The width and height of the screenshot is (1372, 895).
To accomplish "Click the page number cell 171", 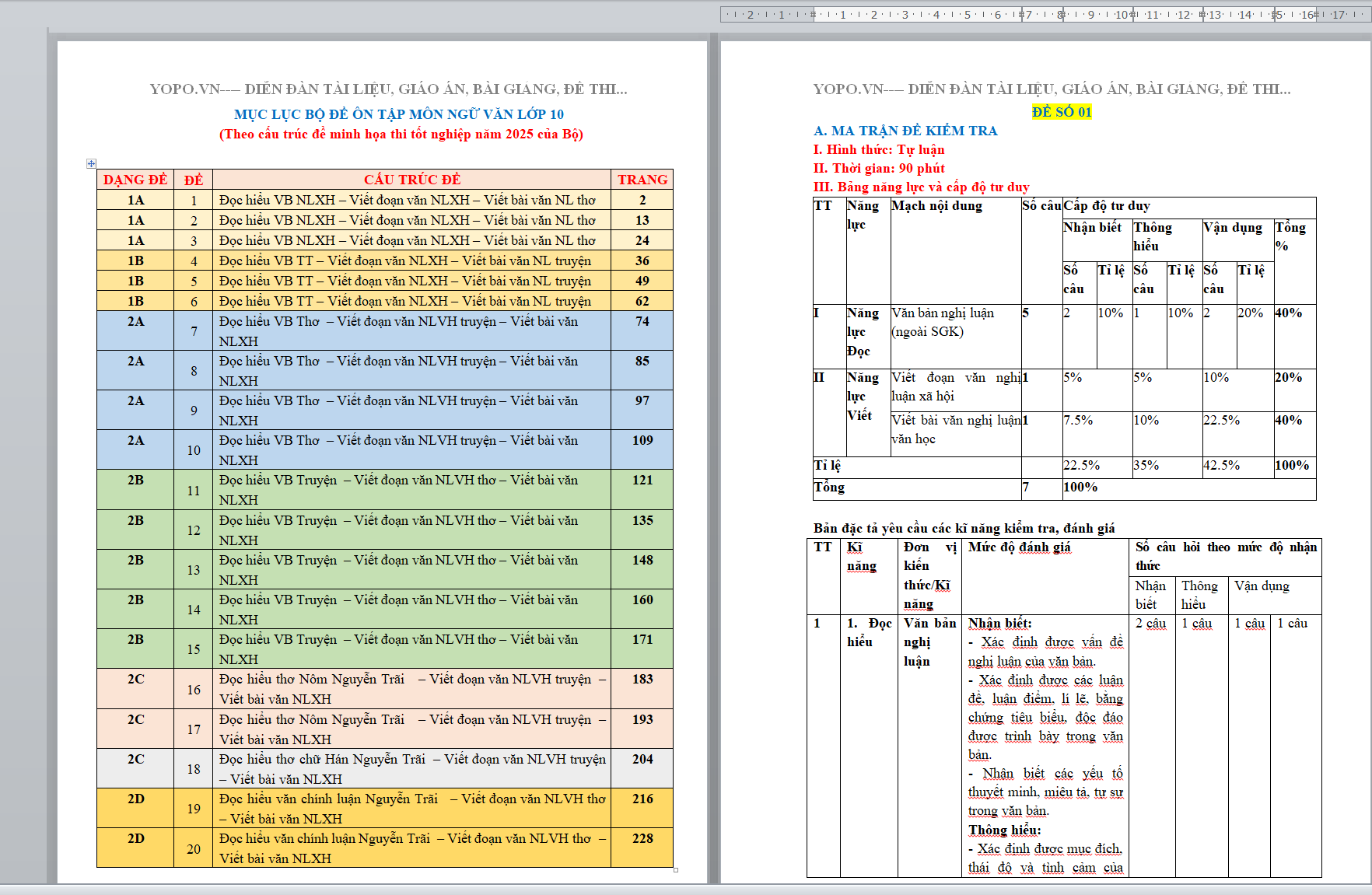I will coord(642,649).
